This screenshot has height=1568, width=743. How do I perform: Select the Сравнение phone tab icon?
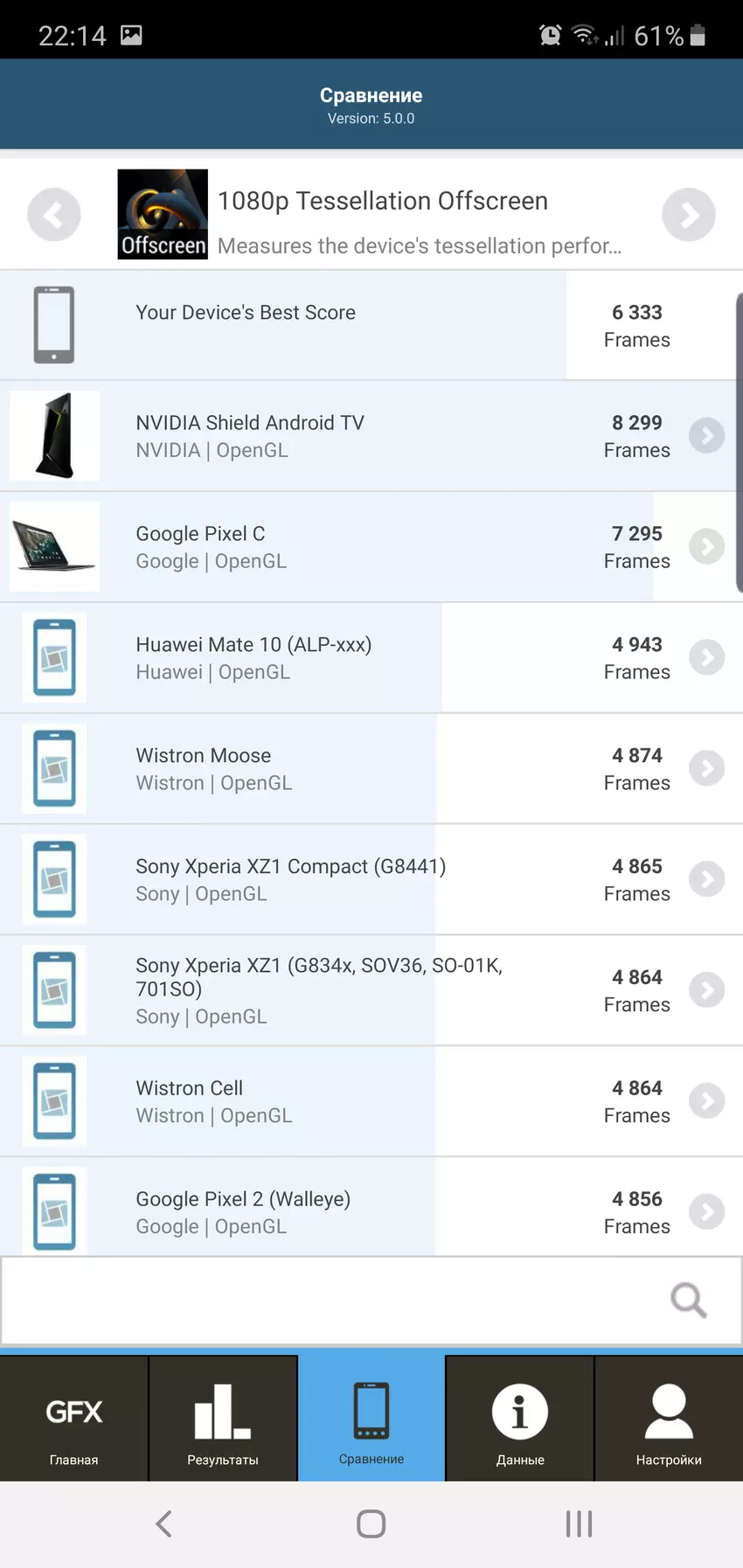coord(371,1412)
